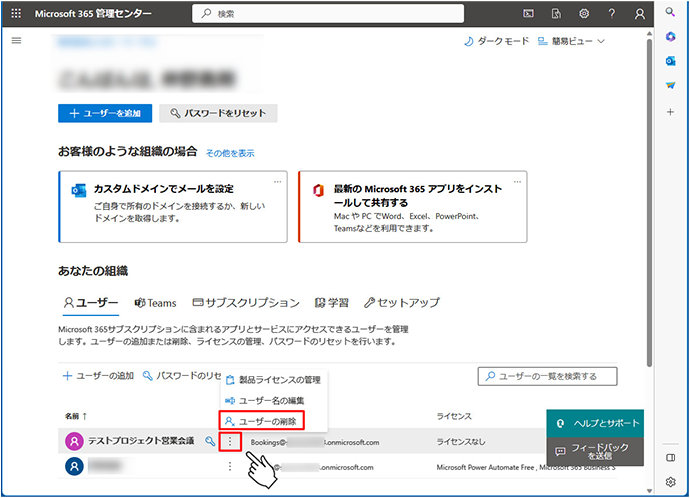Click the browser sidebar search icon
Image resolution: width=690 pixels, height=498 pixels.
pyautogui.click(x=670, y=12)
